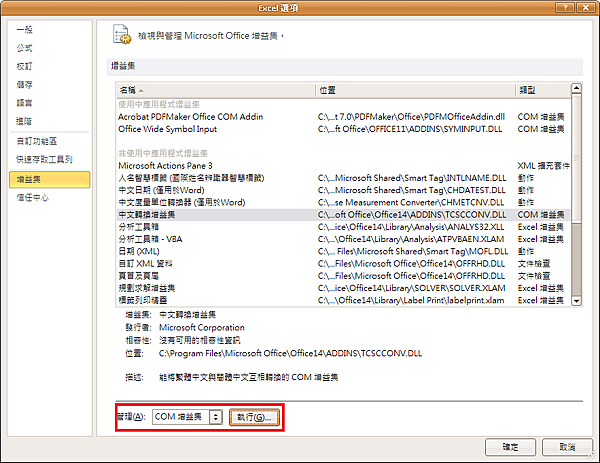This screenshot has height=463, width=600.
Task: Select the add-in located at INTLNAME.DLL
Action: (343, 178)
